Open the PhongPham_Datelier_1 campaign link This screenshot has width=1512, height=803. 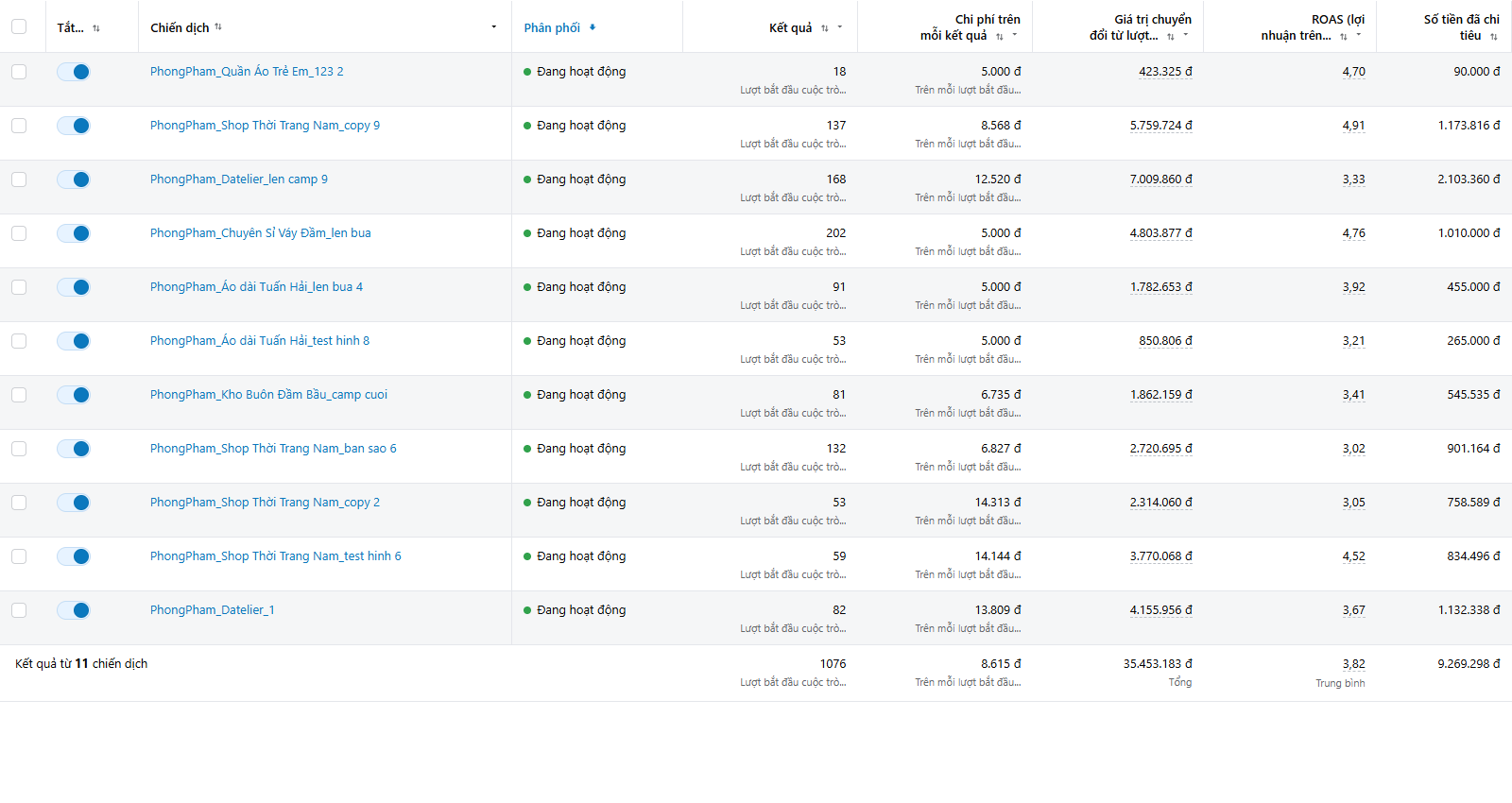point(213,610)
